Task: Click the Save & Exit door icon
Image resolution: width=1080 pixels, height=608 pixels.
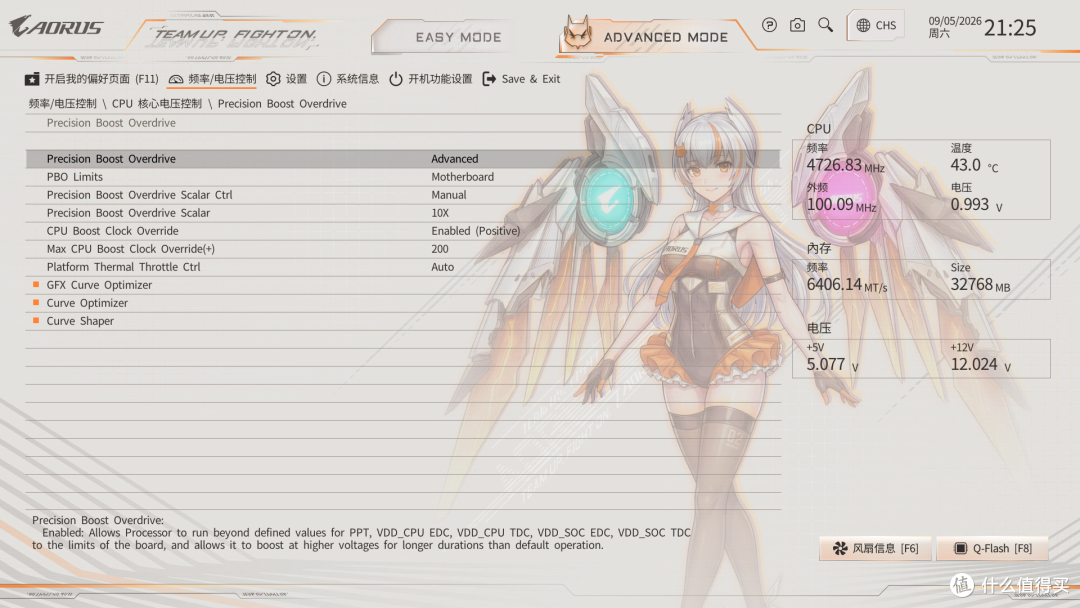Action: coord(489,79)
